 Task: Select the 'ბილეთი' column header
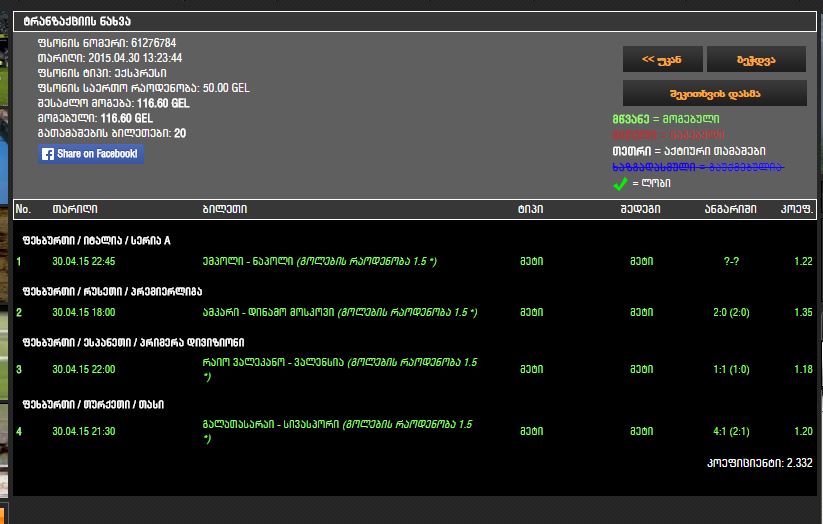225,209
